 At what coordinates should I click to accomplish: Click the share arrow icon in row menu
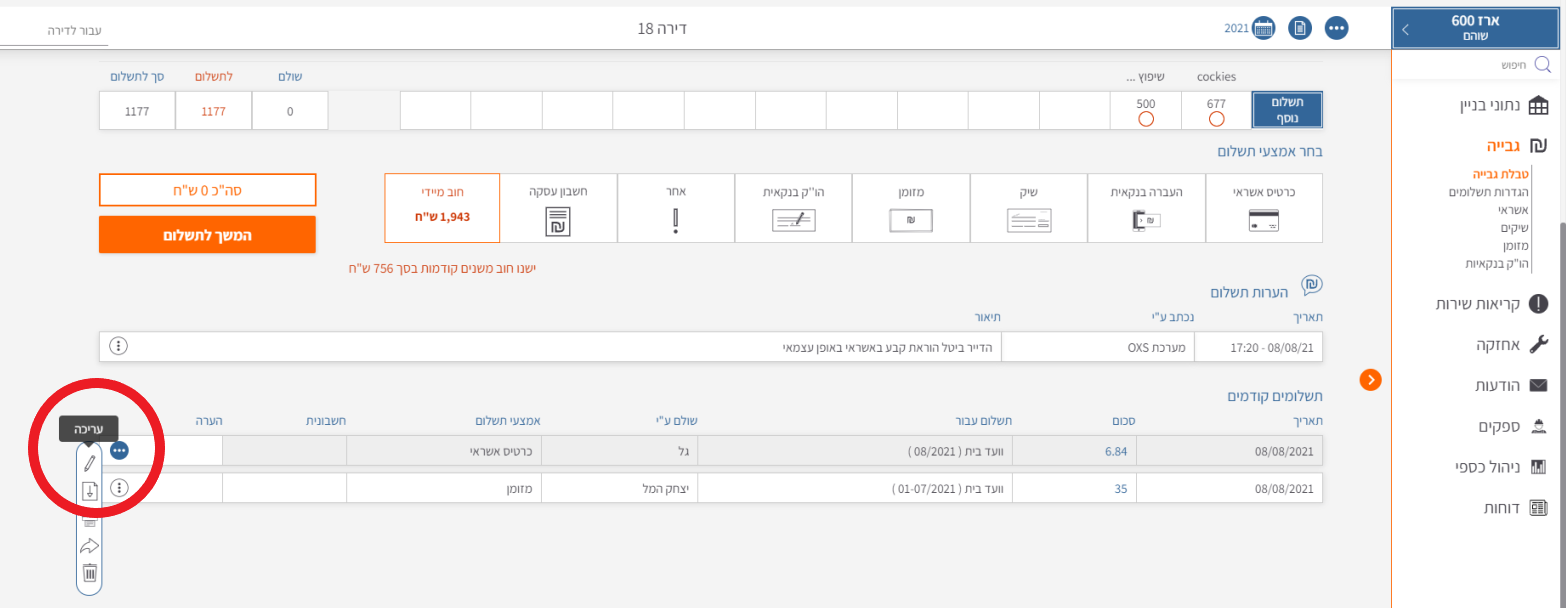pyautogui.click(x=90, y=546)
